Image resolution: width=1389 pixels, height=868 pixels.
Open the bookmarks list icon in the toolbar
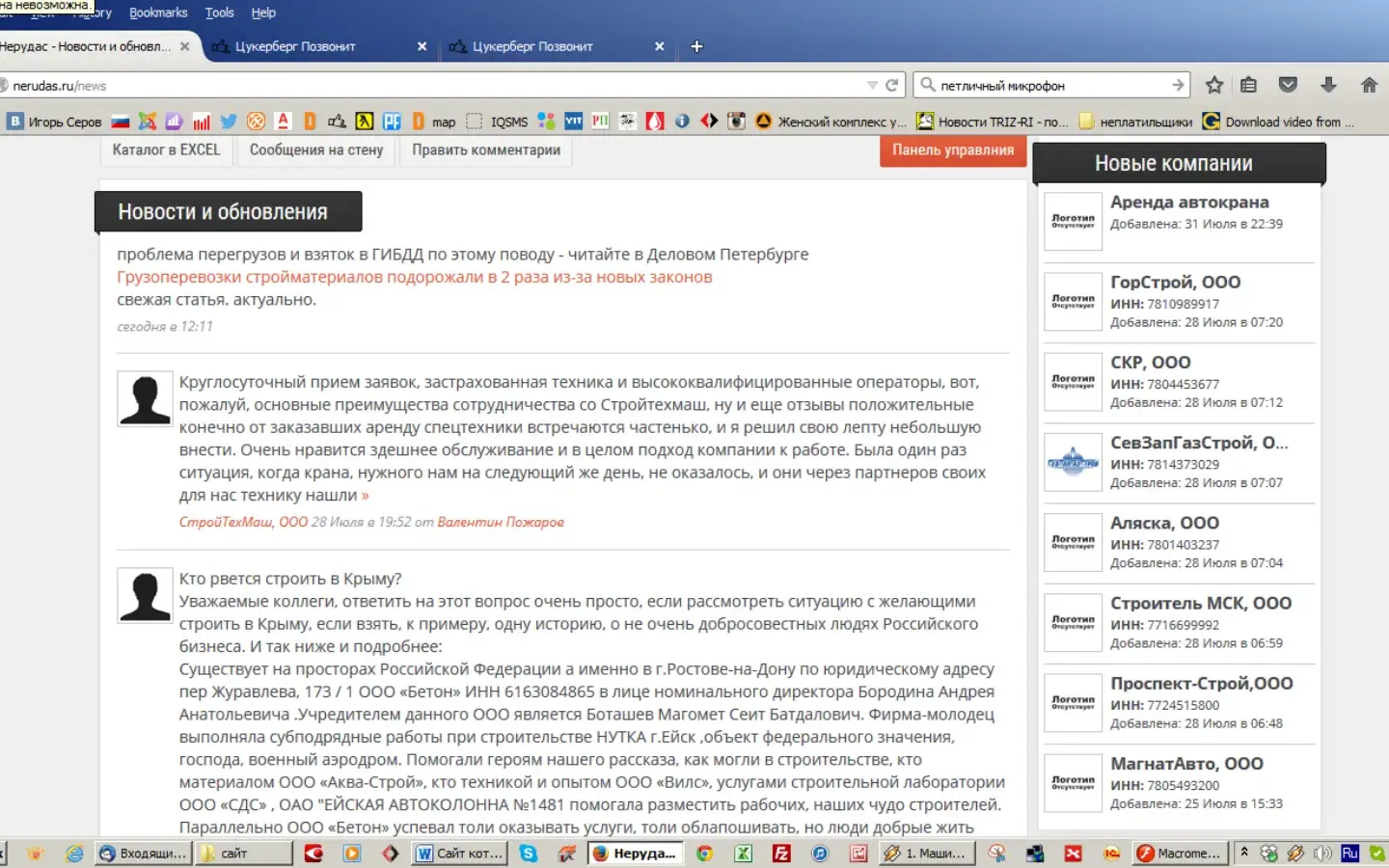click(1248, 85)
